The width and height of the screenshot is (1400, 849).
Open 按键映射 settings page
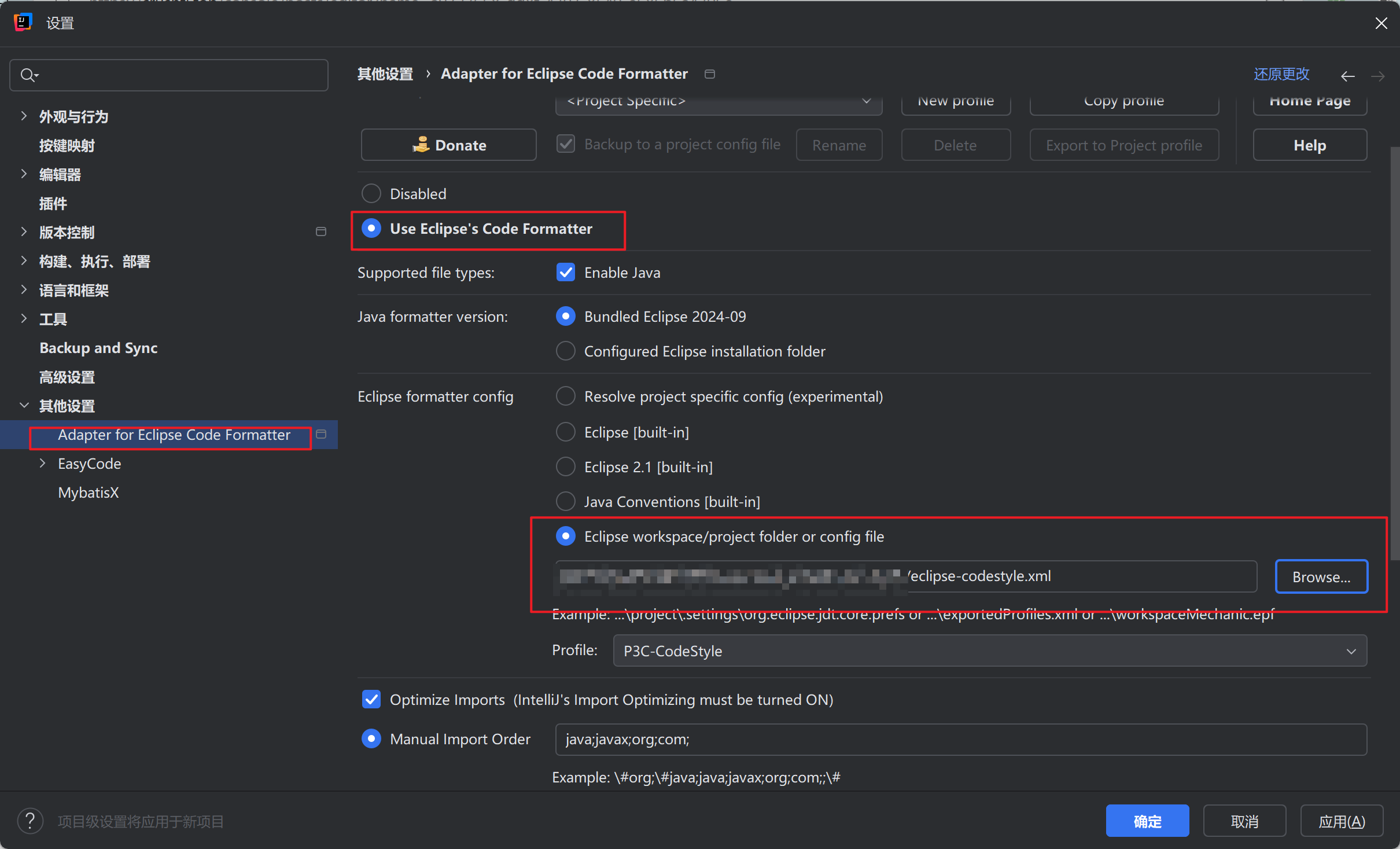click(67, 145)
